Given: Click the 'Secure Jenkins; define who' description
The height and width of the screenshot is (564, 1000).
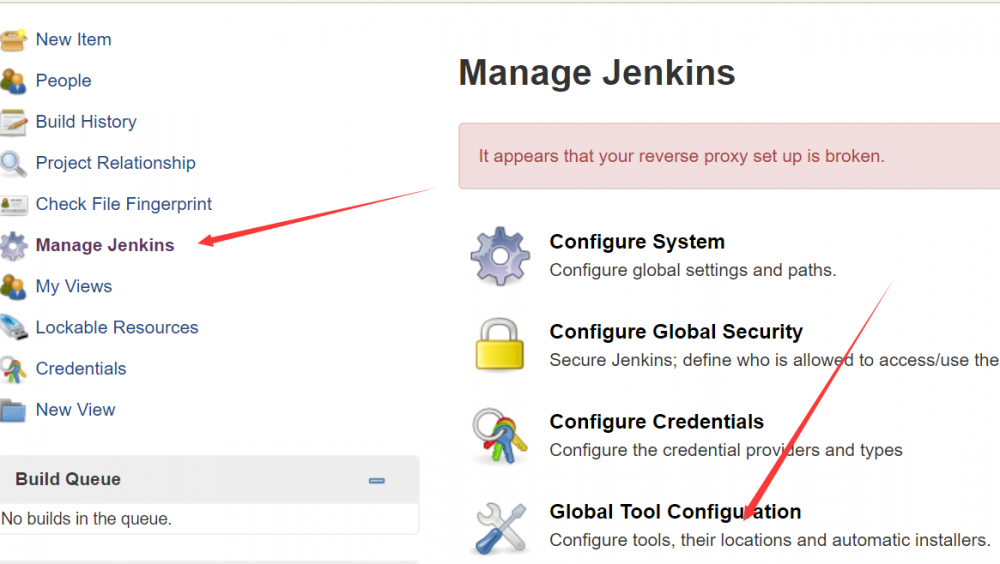Looking at the screenshot, I should (774, 360).
